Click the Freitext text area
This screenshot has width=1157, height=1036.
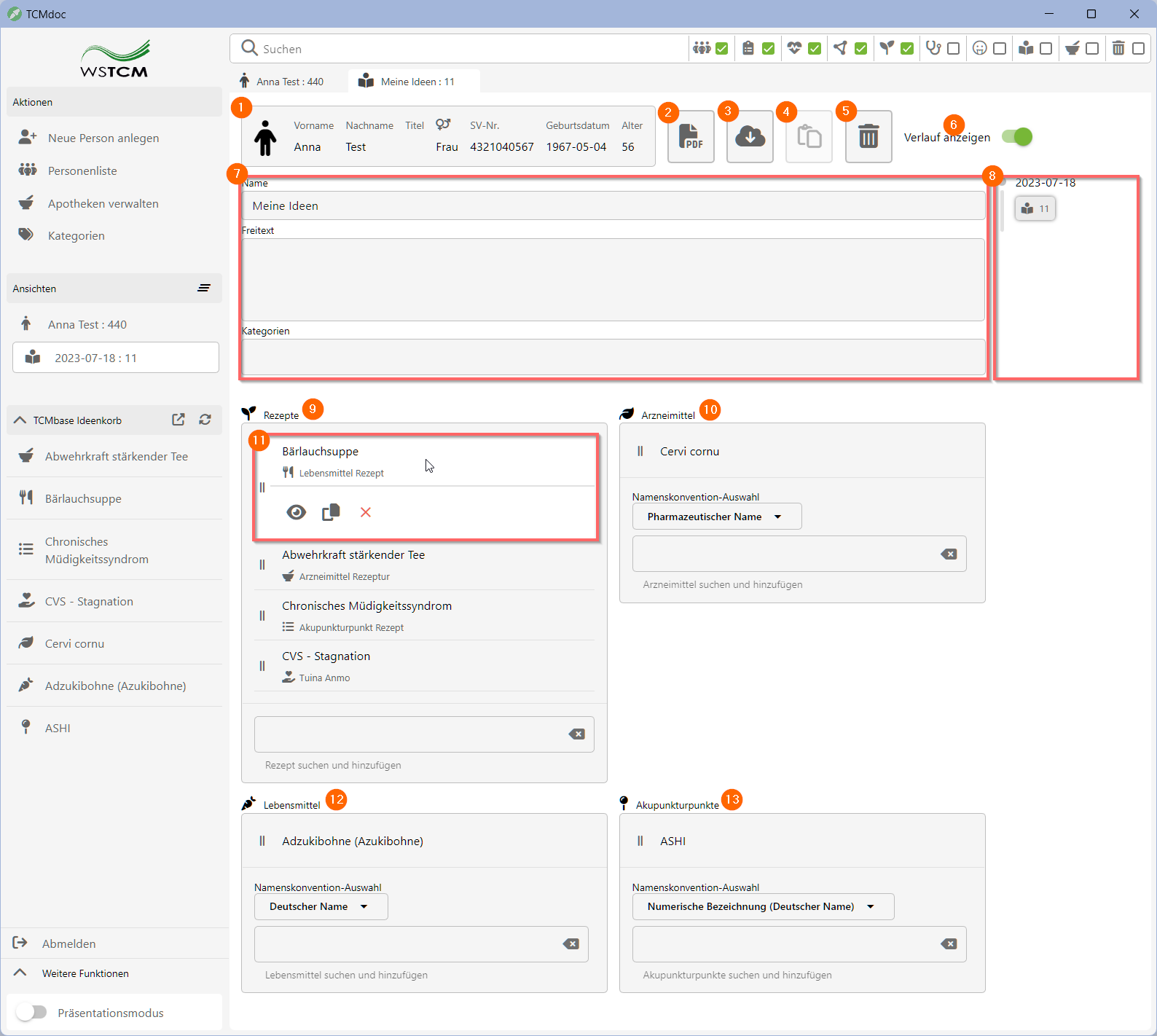coord(613,280)
